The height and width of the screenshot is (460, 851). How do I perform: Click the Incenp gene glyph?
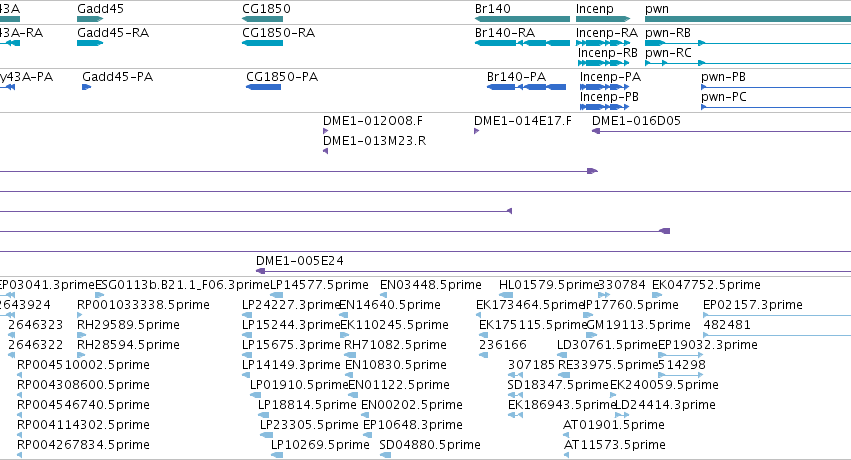[x=603, y=19]
